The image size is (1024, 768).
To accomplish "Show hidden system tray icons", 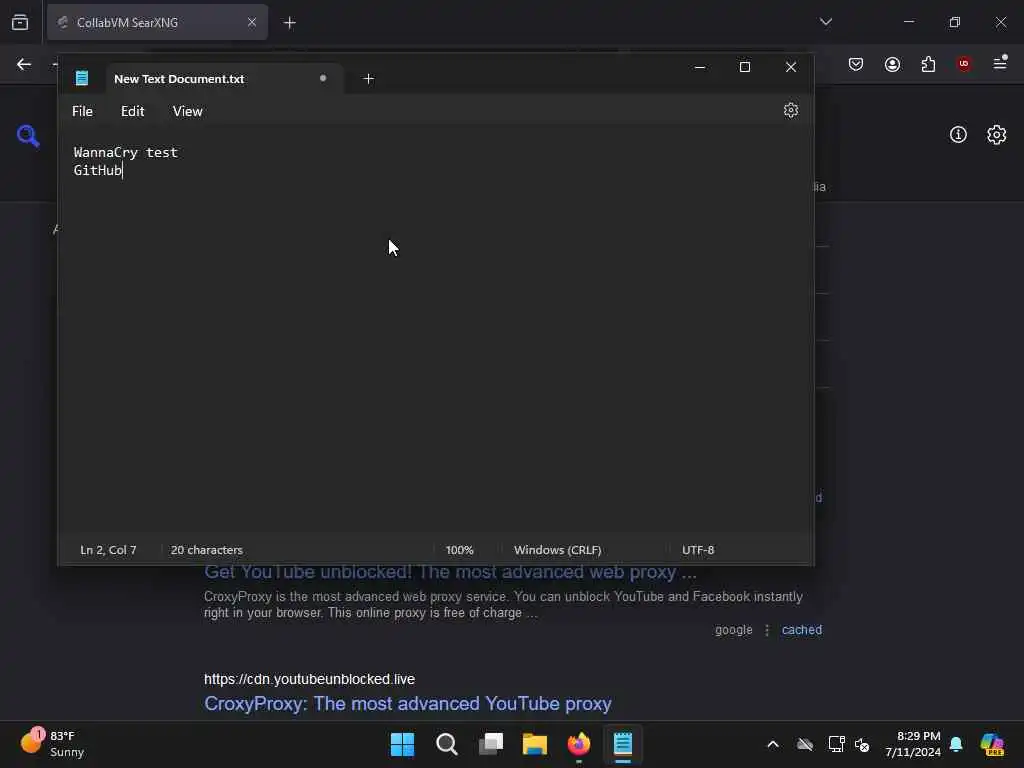I will point(773,744).
